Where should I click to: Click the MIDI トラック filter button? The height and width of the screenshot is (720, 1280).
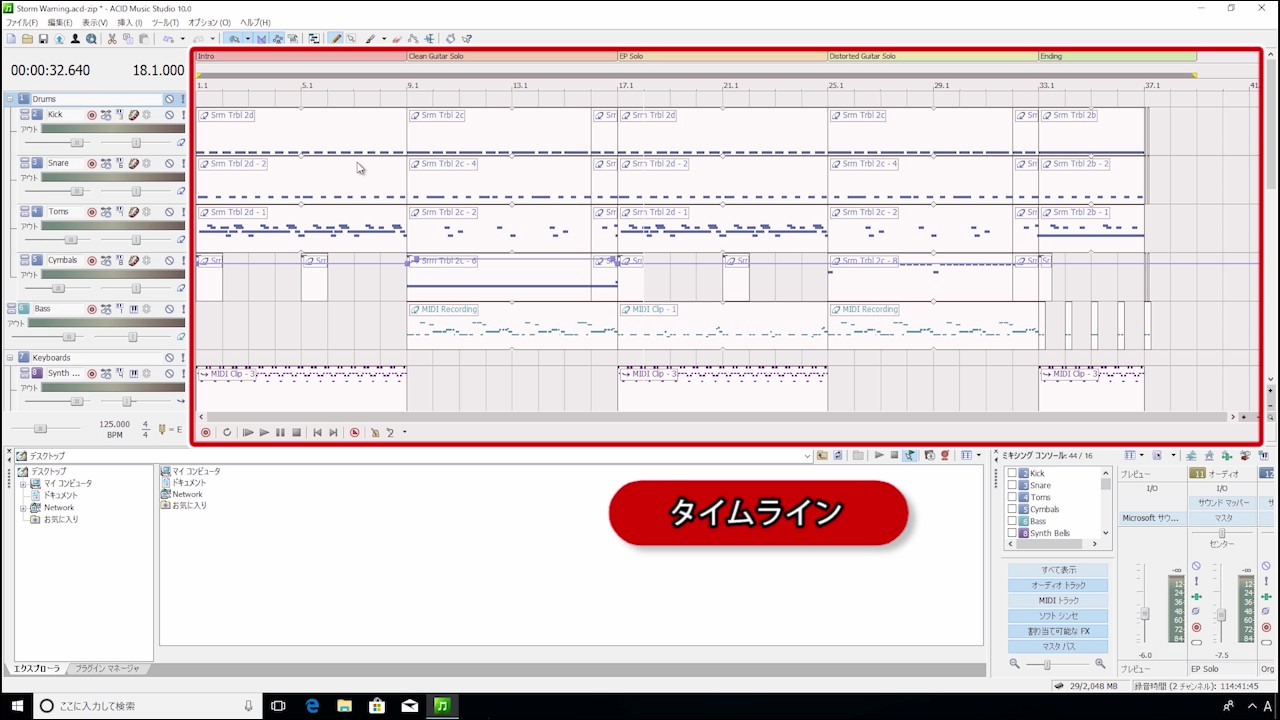[1058, 600]
